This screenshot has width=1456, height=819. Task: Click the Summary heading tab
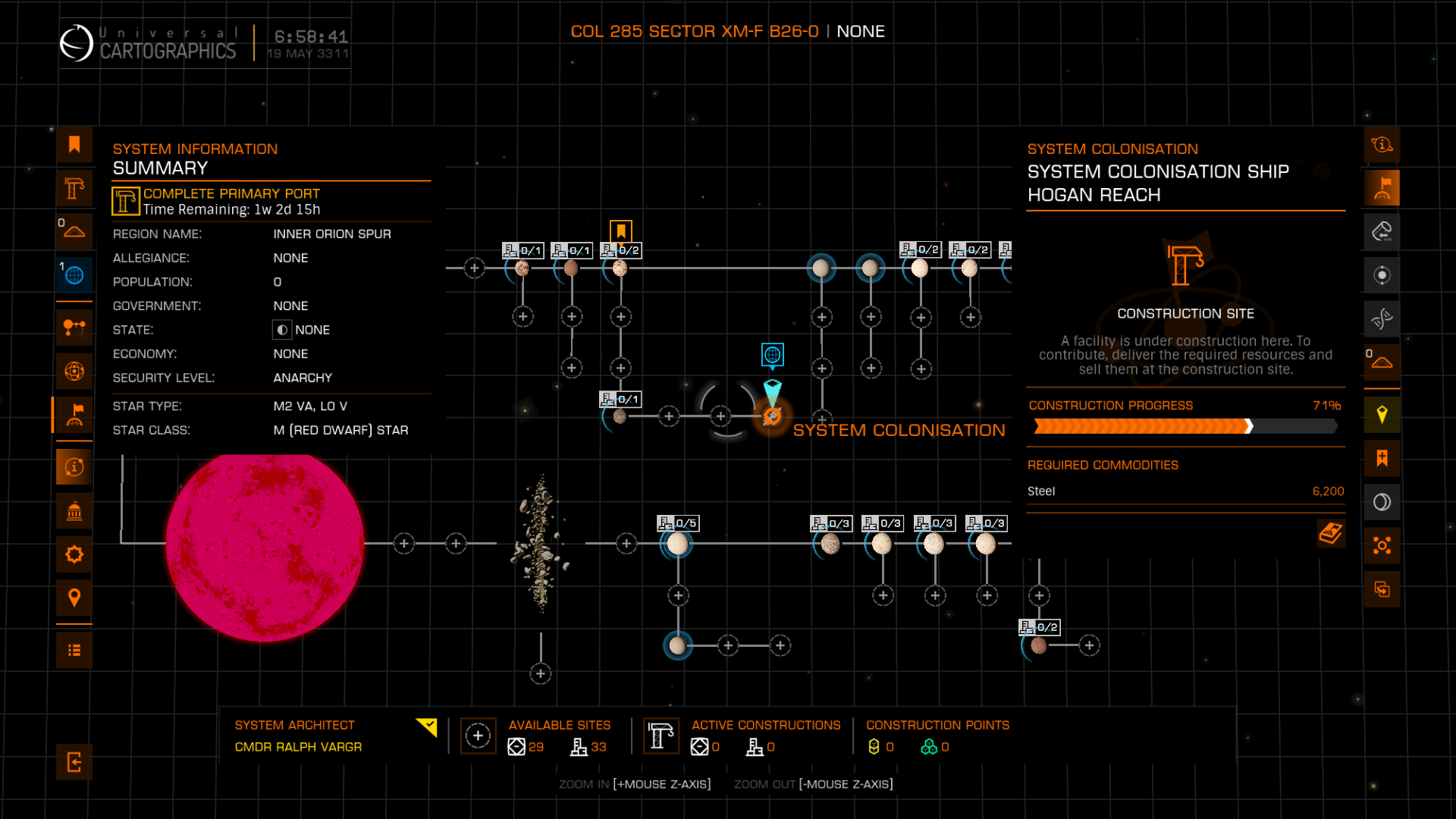[160, 168]
